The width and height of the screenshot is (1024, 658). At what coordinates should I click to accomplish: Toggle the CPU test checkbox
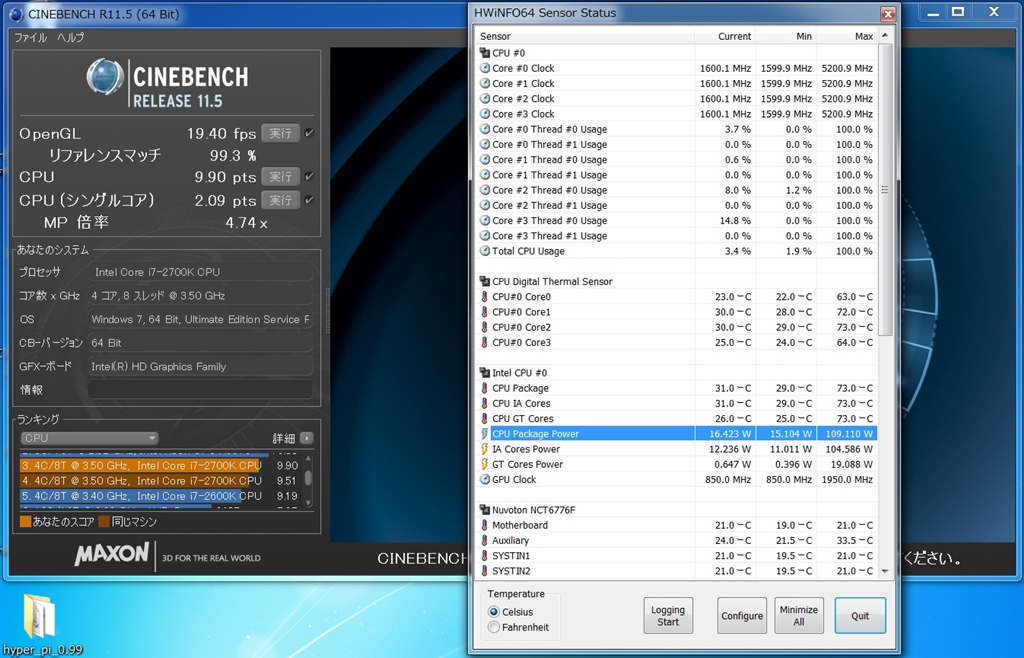click(x=309, y=176)
